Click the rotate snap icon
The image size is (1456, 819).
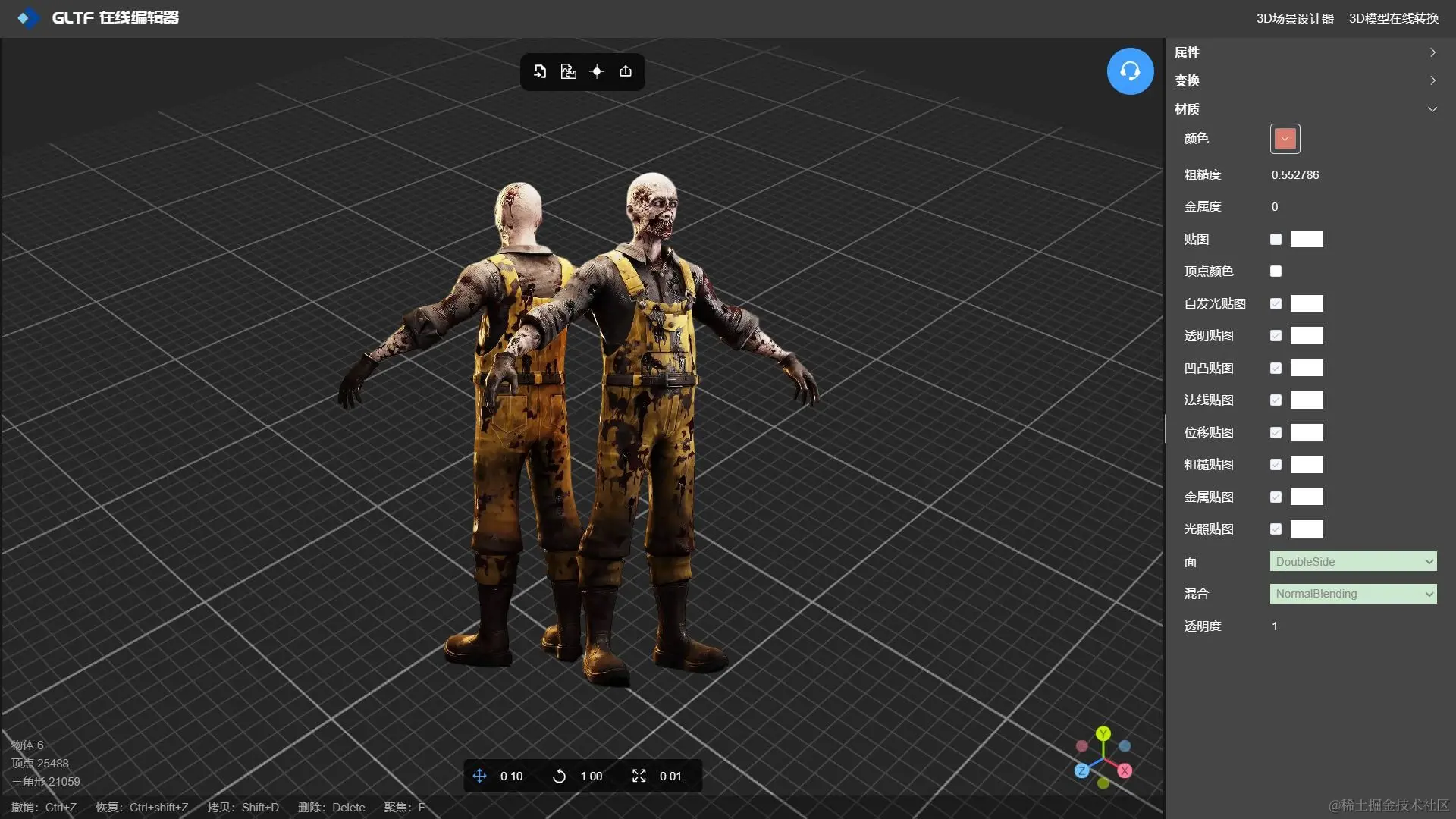point(559,776)
